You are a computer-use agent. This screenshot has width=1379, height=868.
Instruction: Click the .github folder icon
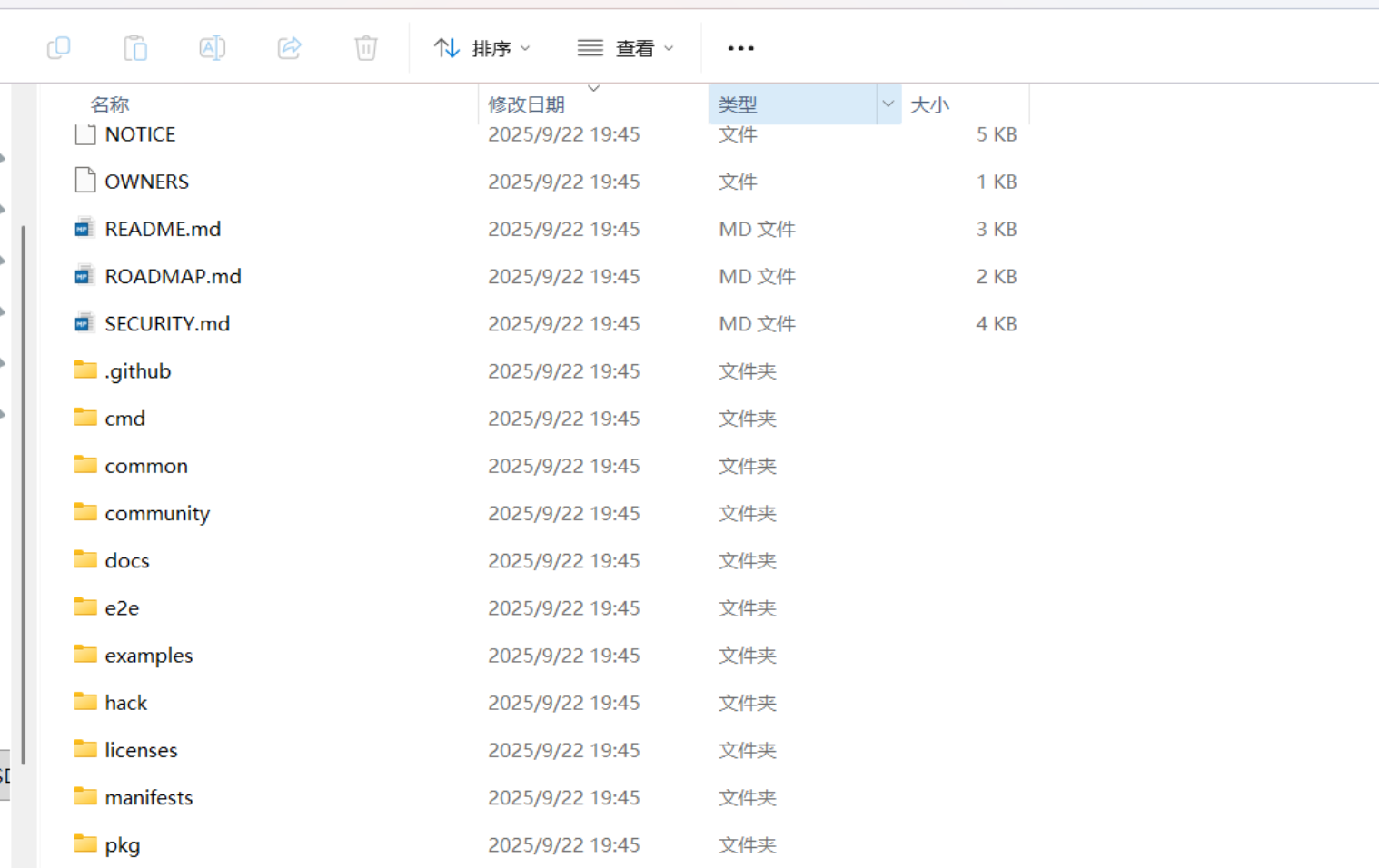pyautogui.click(x=85, y=369)
